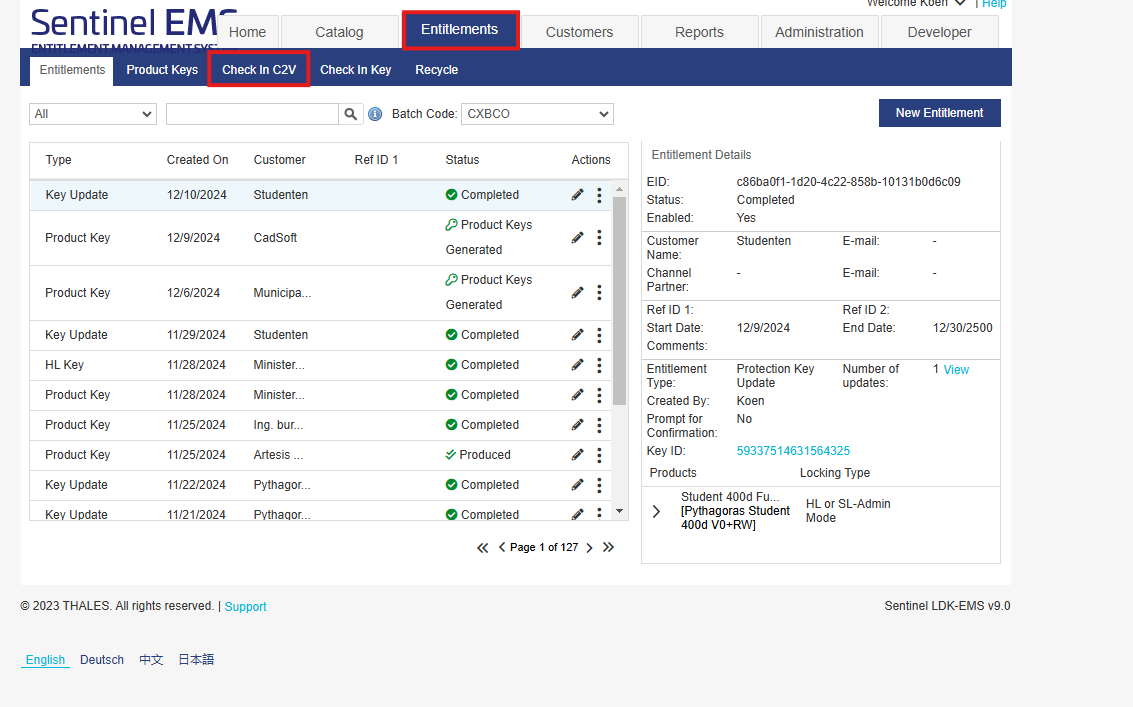Image resolution: width=1133 pixels, height=707 pixels.
Task: Click the Sentinel EMS logo
Action: [x=134, y=30]
